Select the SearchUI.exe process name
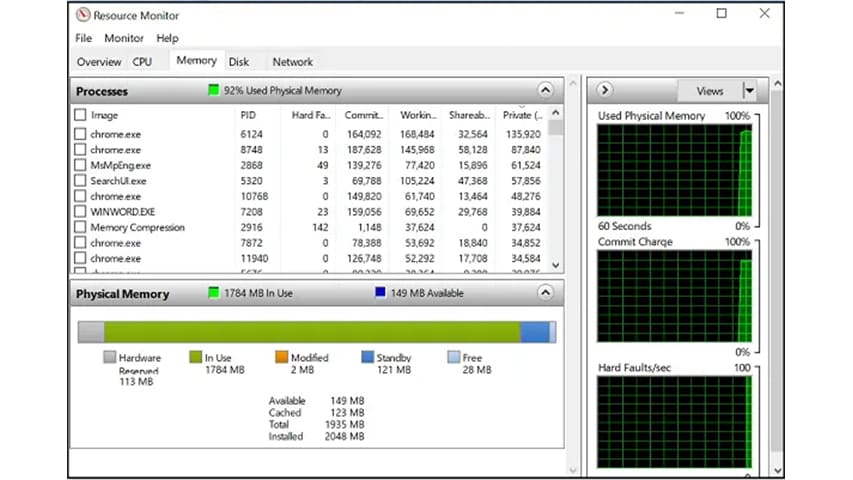This screenshot has width=853, height=480. (118, 181)
